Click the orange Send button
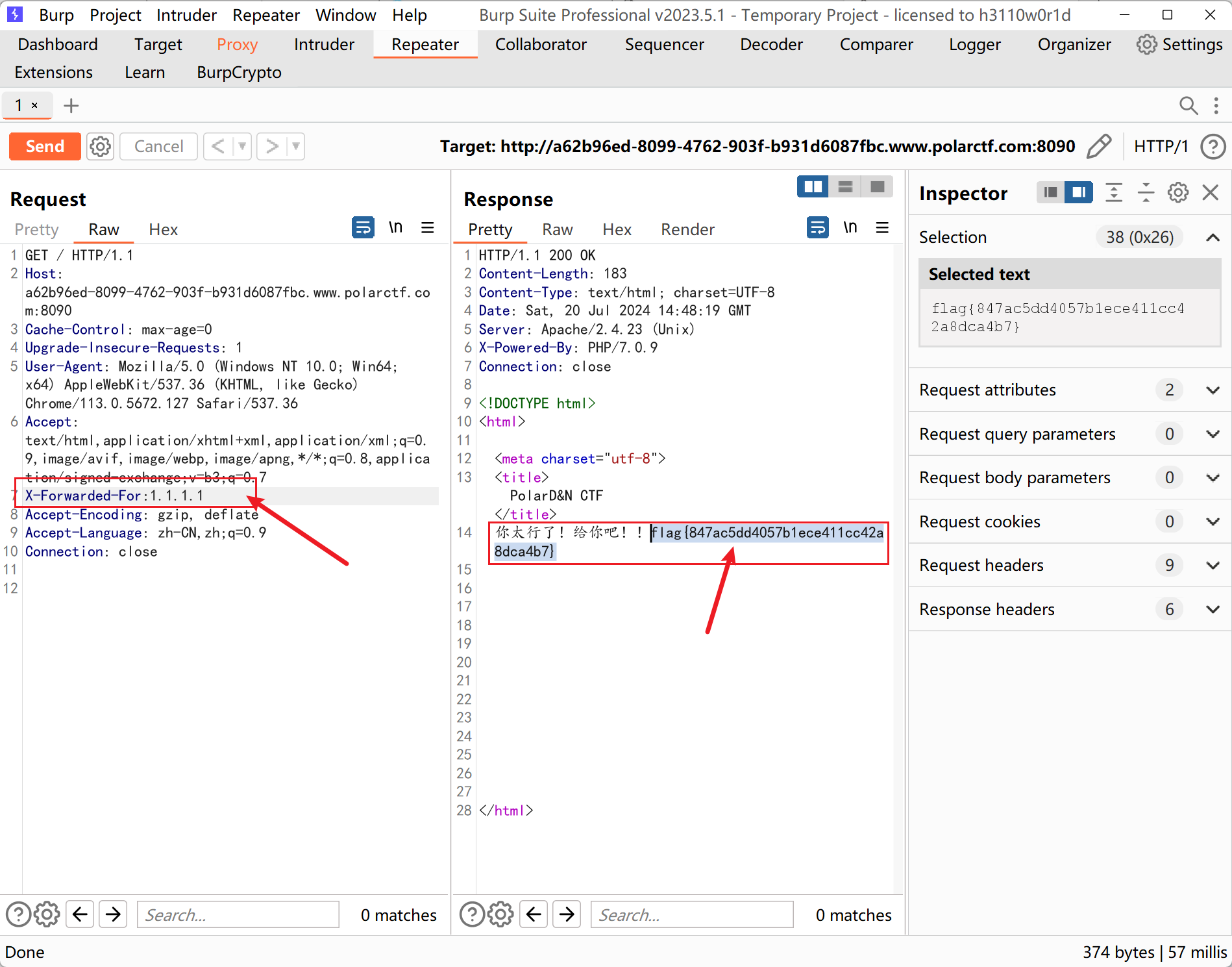This screenshot has height=967, width=1232. [x=45, y=147]
